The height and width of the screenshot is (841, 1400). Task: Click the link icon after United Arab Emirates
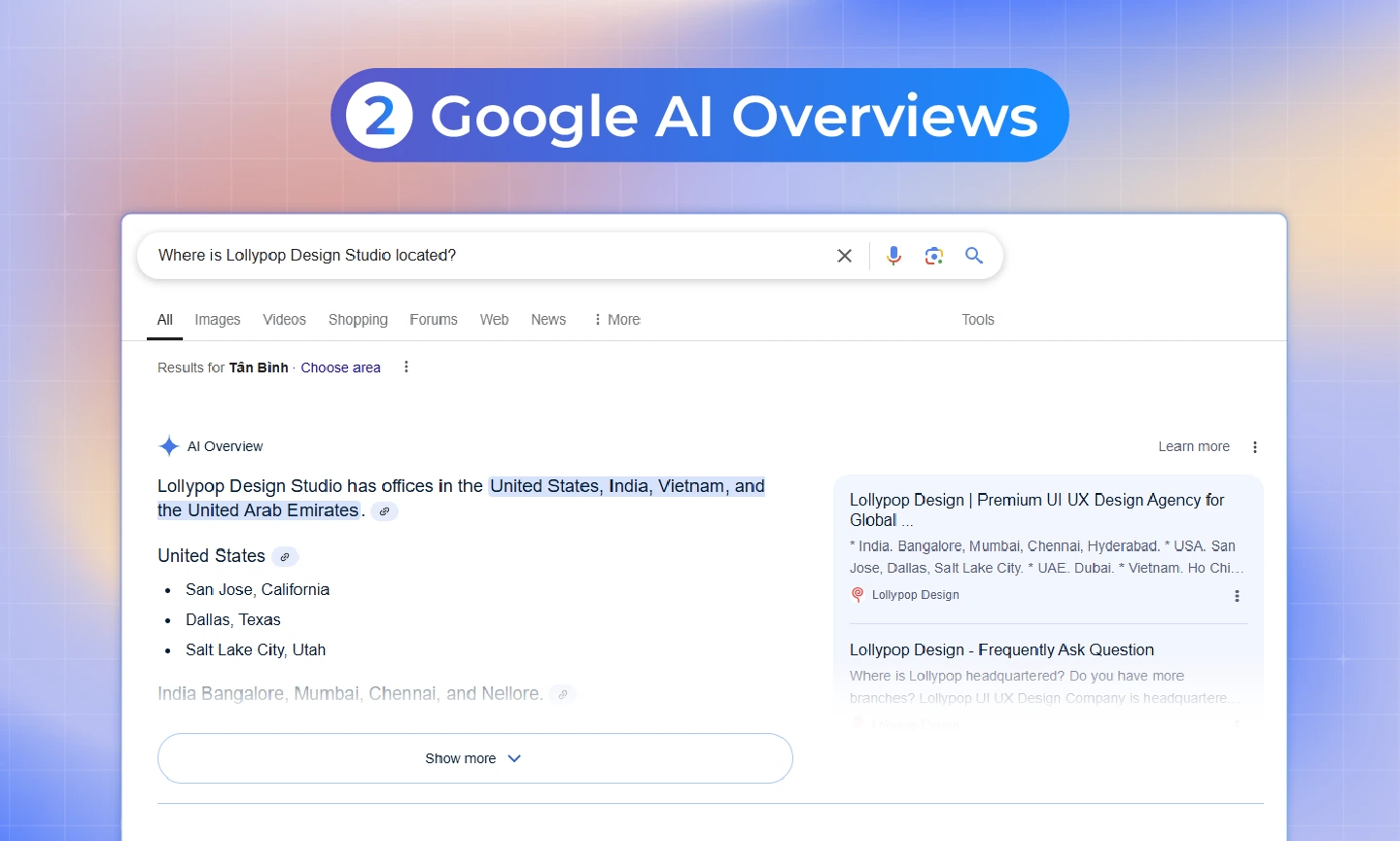pos(385,511)
